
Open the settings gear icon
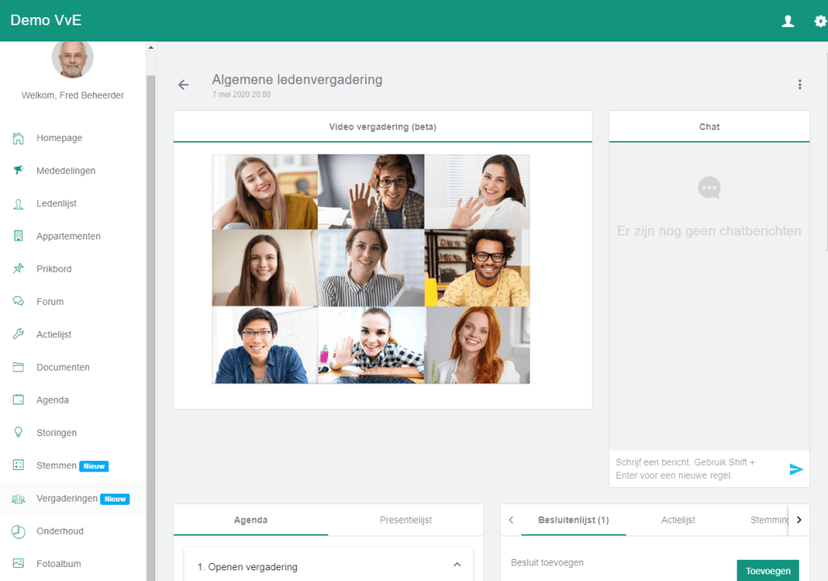(x=820, y=21)
